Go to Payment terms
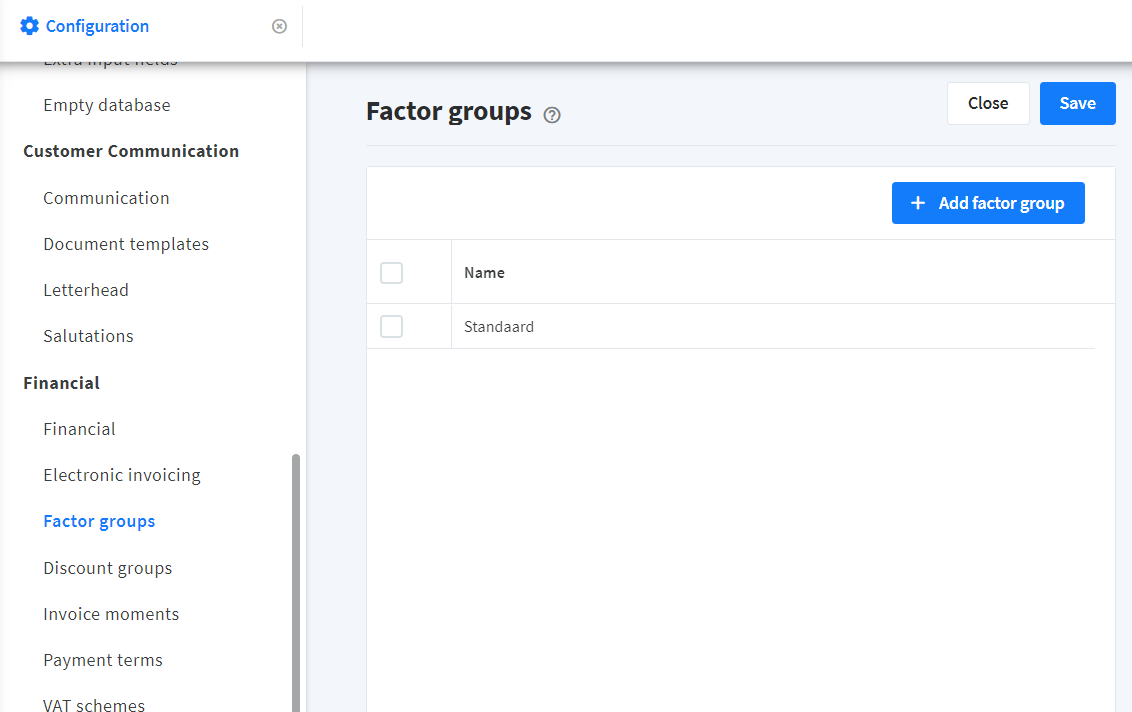This screenshot has width=1132, height=712. click(103, 660)
